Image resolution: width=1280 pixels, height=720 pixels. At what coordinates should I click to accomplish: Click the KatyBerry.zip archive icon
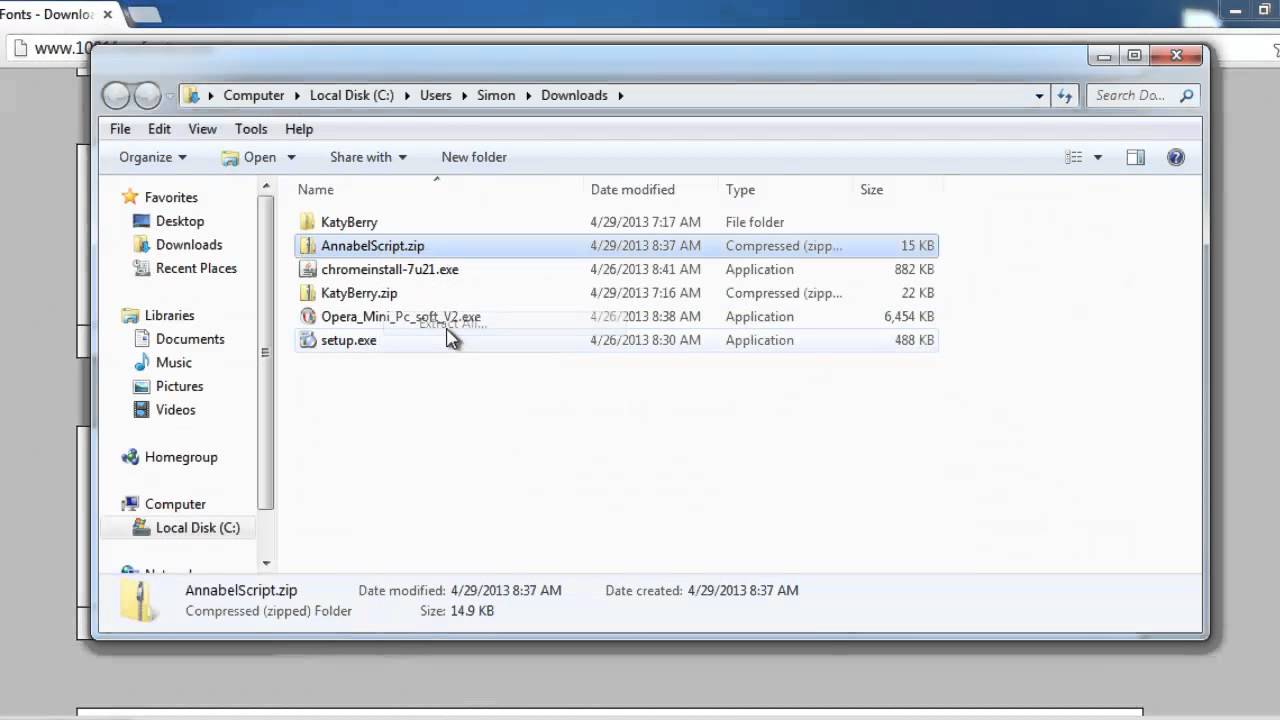pyautogui.click(x=308, y=293)
